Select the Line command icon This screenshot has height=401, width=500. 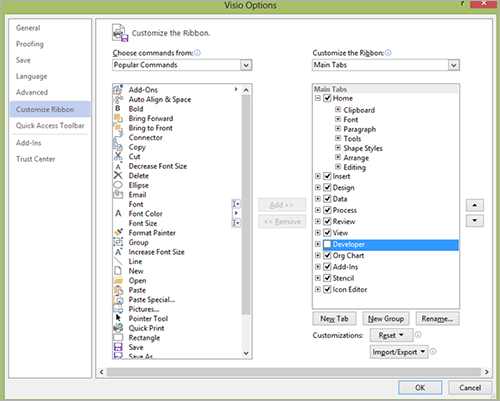tap(118, 261)
